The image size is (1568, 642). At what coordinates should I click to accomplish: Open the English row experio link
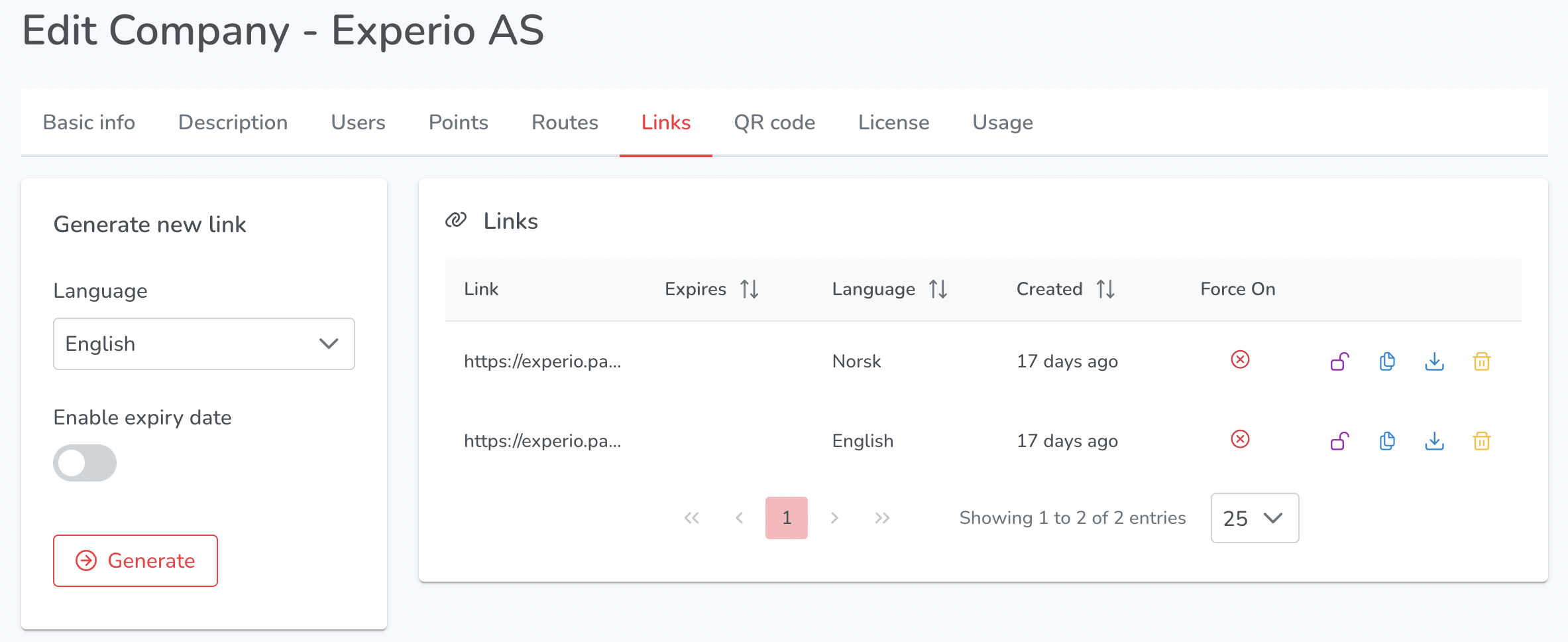click(542, 441)
